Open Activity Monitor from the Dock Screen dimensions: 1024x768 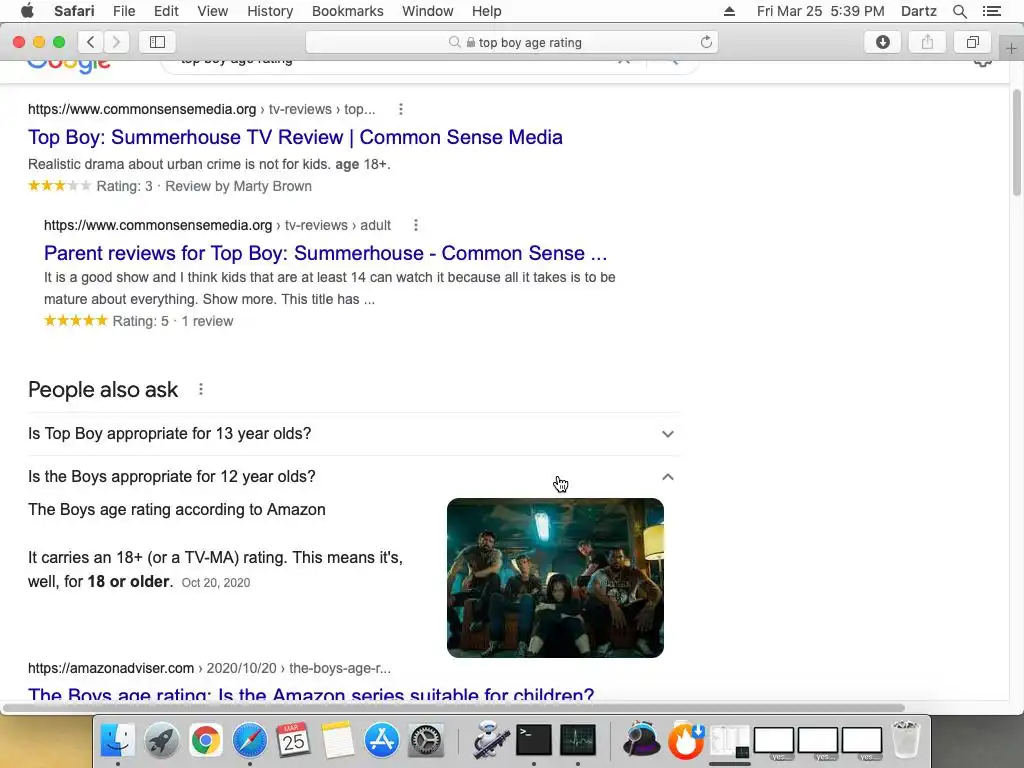coord(578,741)
